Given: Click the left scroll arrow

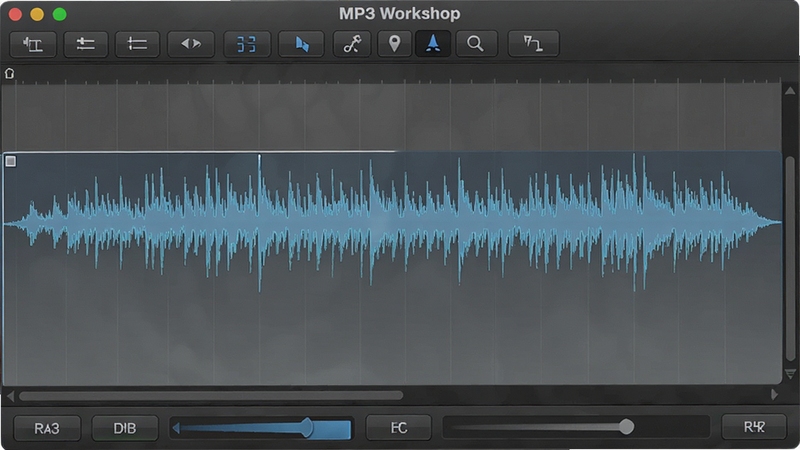Looking at the screenshot, I should (11, 395).
